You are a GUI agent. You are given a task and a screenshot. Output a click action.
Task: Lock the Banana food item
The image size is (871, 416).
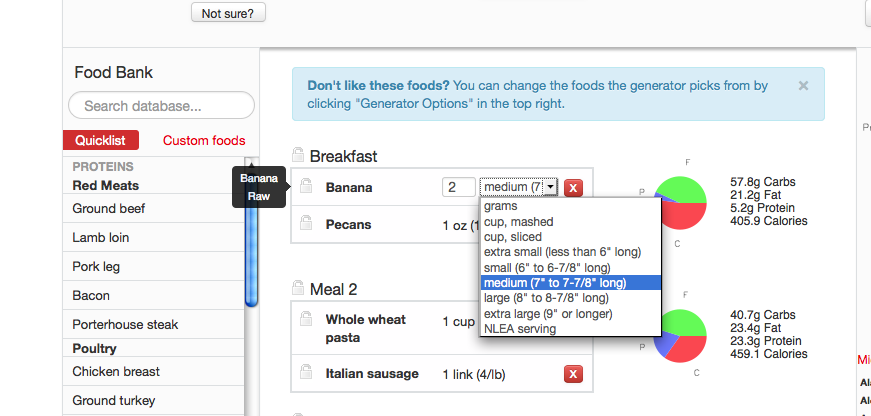pos(306,186)
